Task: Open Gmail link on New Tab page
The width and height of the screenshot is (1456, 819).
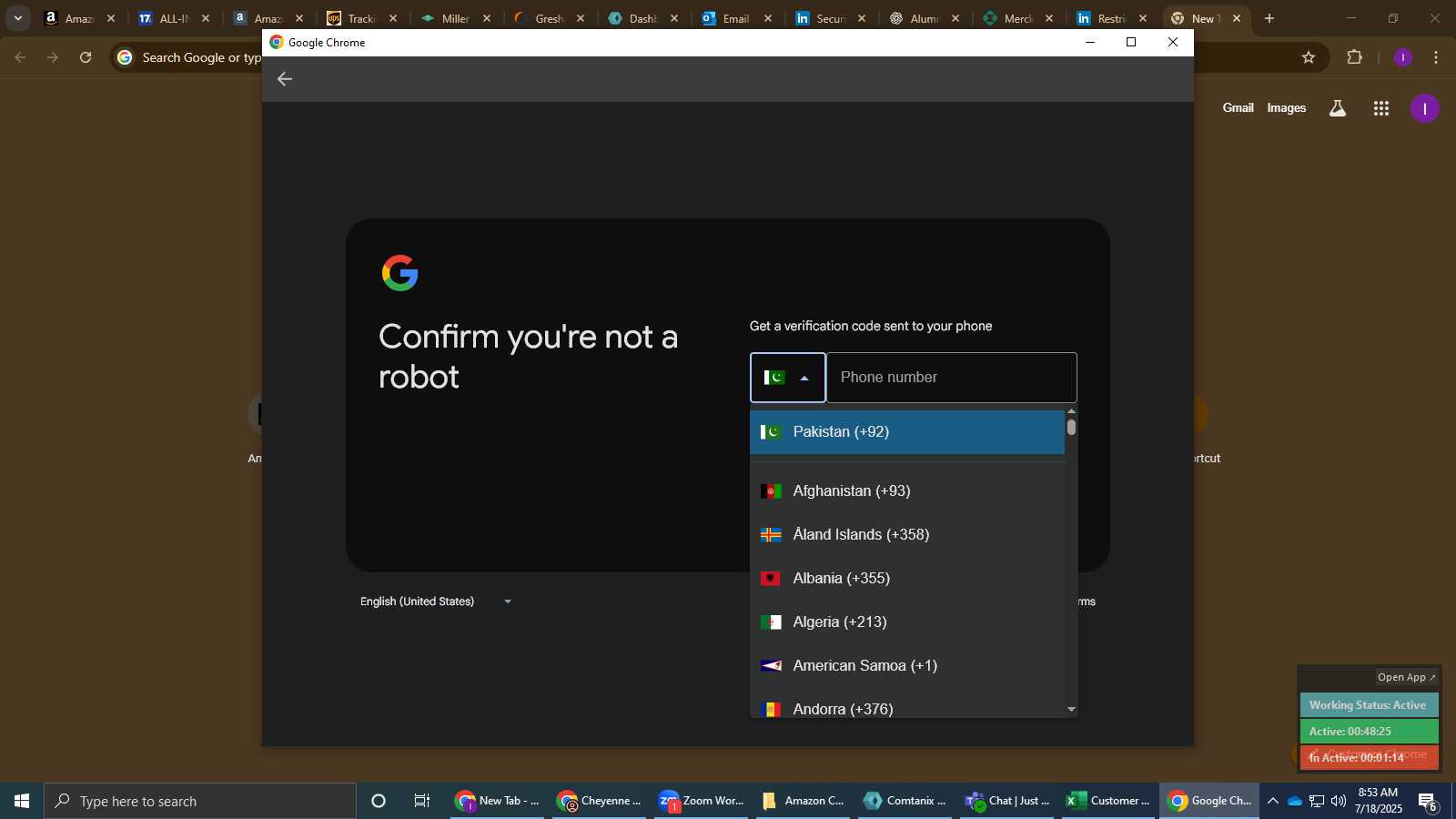Action: pyautogui.click(x=1238, y=107)
